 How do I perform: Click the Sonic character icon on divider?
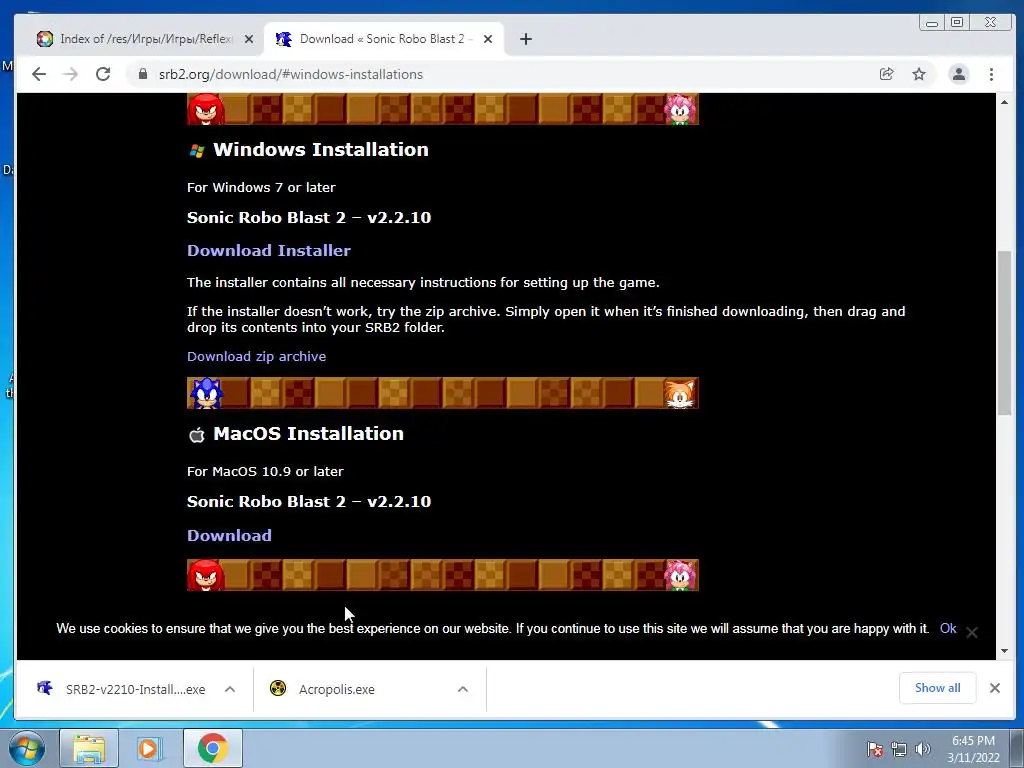coord(206,393)
